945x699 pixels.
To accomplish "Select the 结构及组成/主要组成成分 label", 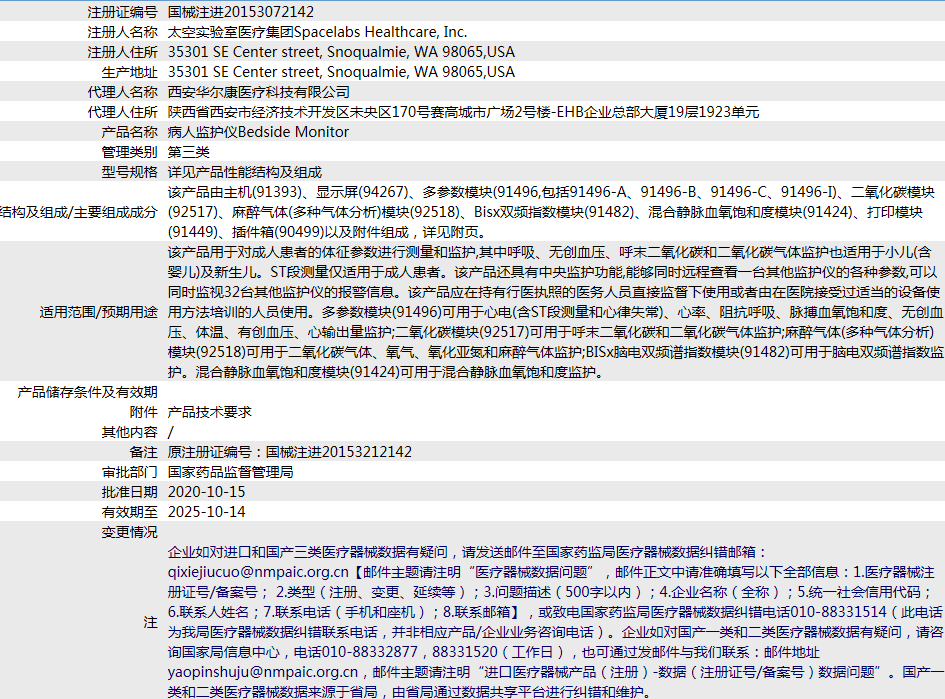I will 79,212.
